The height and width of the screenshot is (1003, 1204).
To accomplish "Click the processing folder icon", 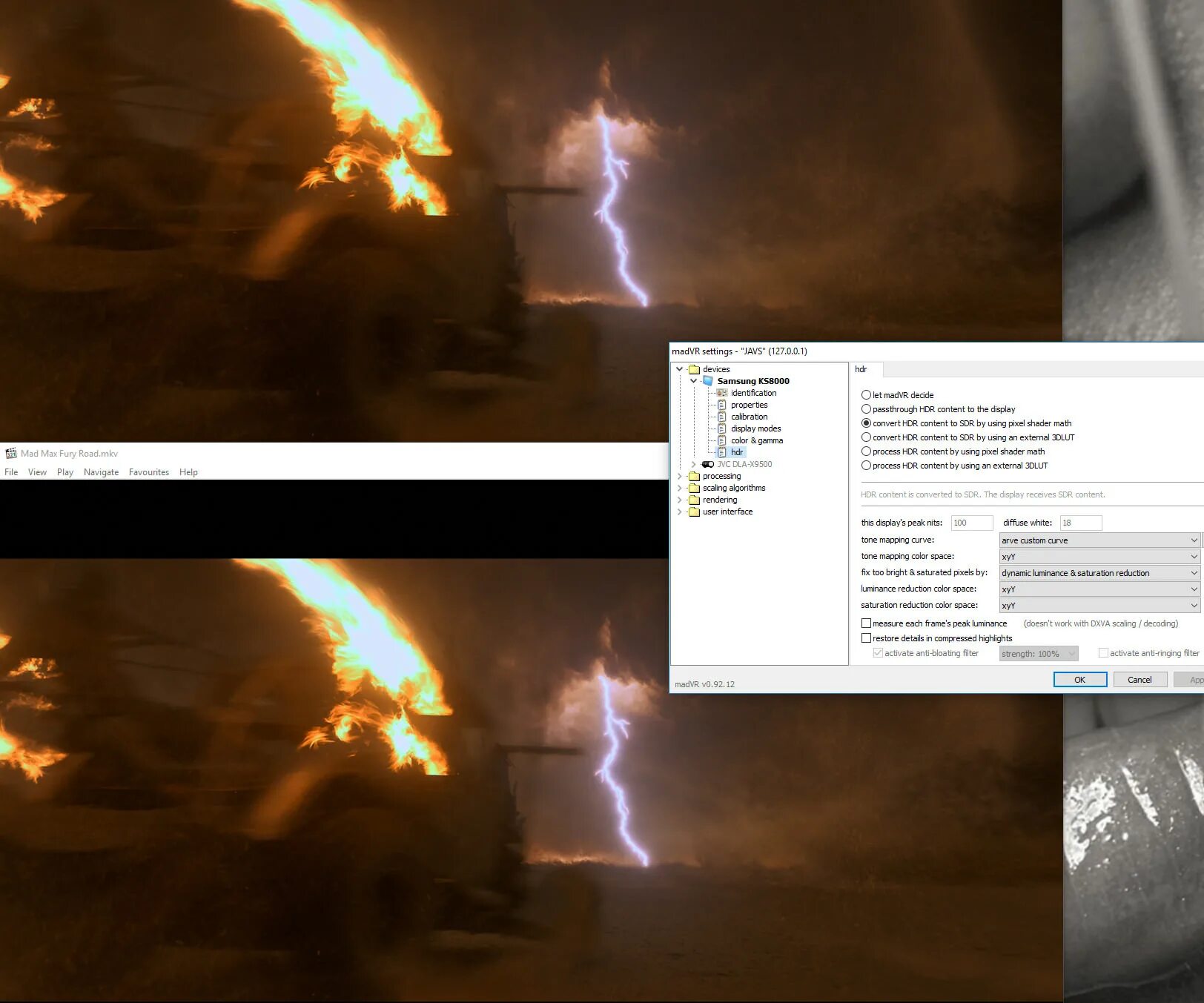I will pos(694,476).
